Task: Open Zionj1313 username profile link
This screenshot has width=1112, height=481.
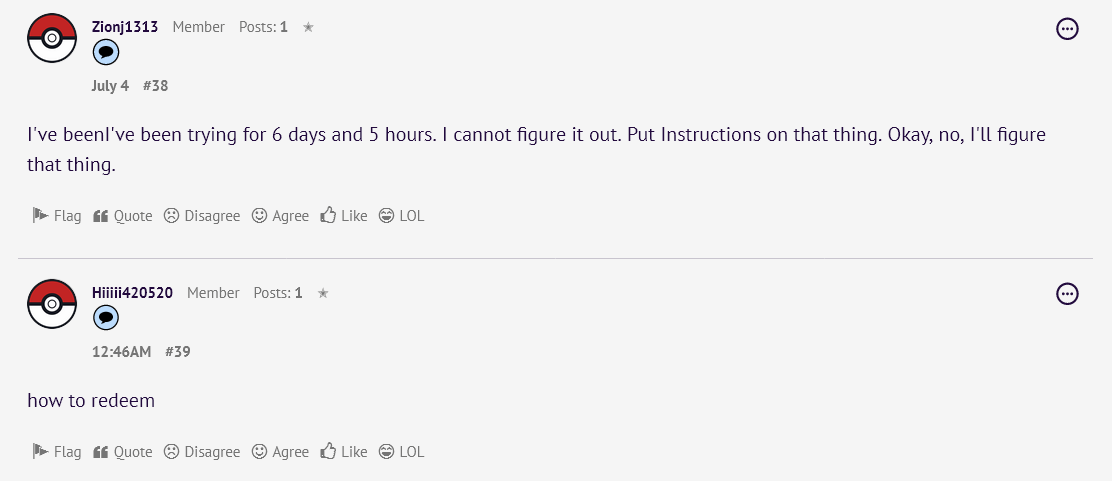Action: pyautogui.click(x=125, y=27)
